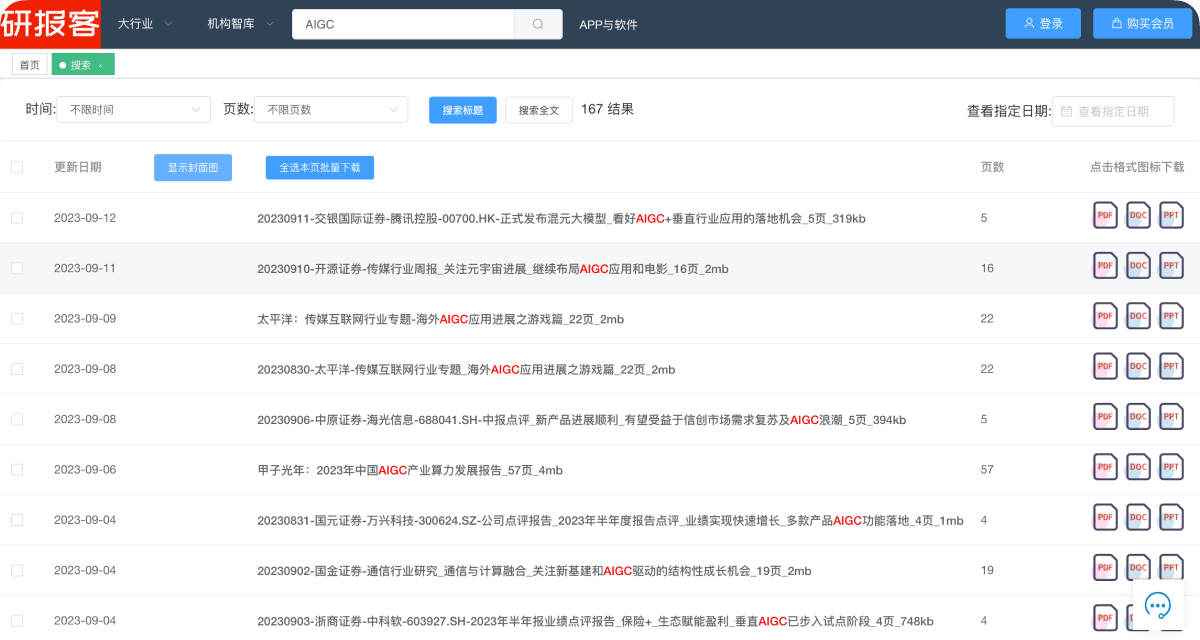Download PDF of 2023-09-09 太平洋 report
Image resolution: width=1200 pixels, height=640 pixels.
coord(1105,316)
